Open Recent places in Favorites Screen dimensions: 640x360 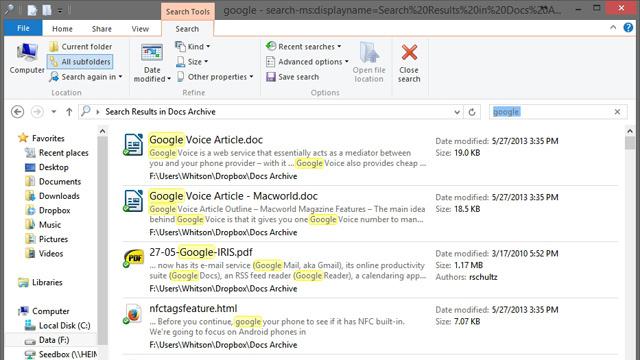coord(57,153)
